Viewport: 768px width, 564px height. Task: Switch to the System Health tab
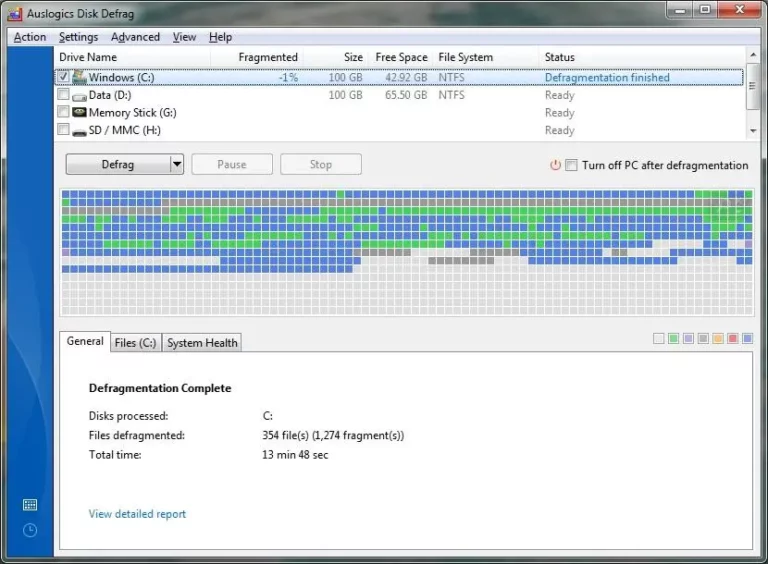(202, 343)
